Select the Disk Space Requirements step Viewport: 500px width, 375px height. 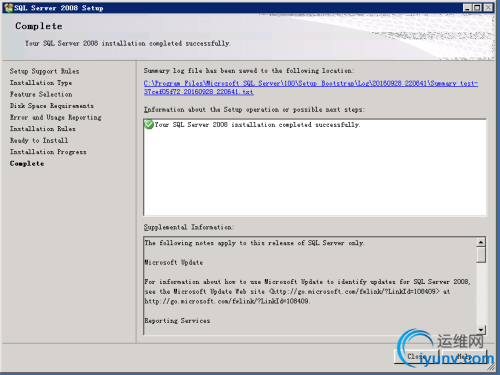(52, 106)
